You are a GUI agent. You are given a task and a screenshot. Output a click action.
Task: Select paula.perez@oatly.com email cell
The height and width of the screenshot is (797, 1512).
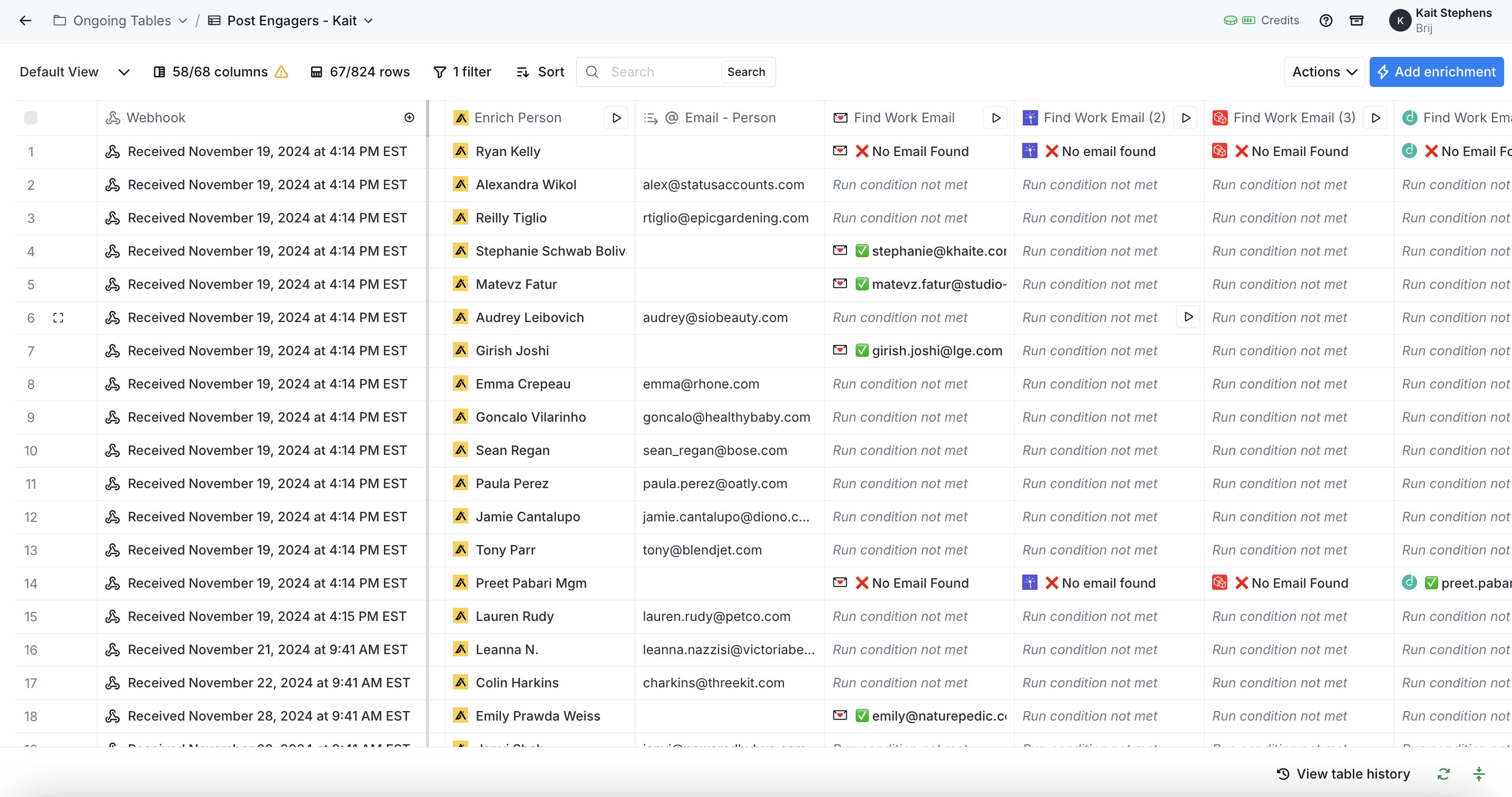tap(730, 483)
